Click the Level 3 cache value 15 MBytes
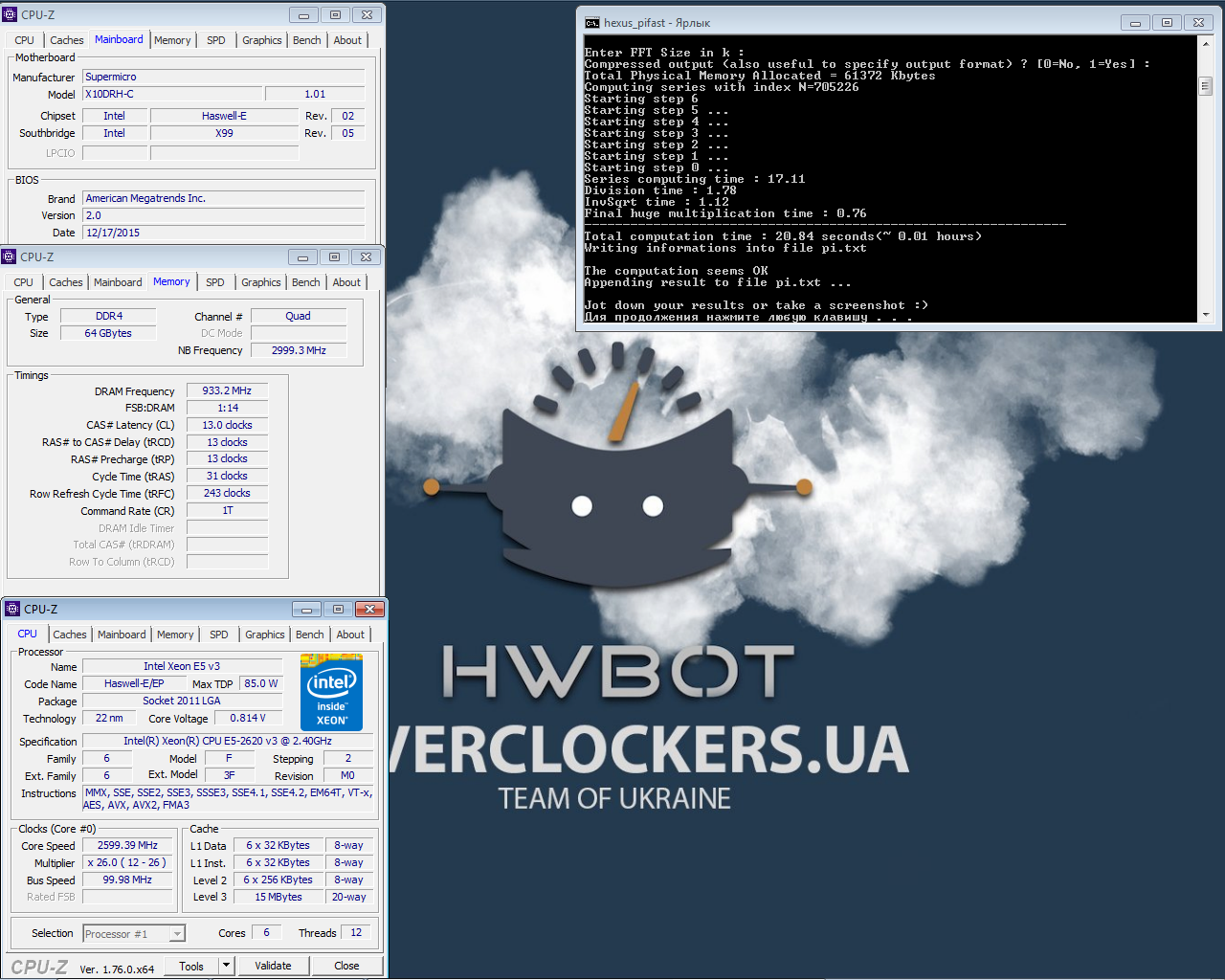 point(278,897)
